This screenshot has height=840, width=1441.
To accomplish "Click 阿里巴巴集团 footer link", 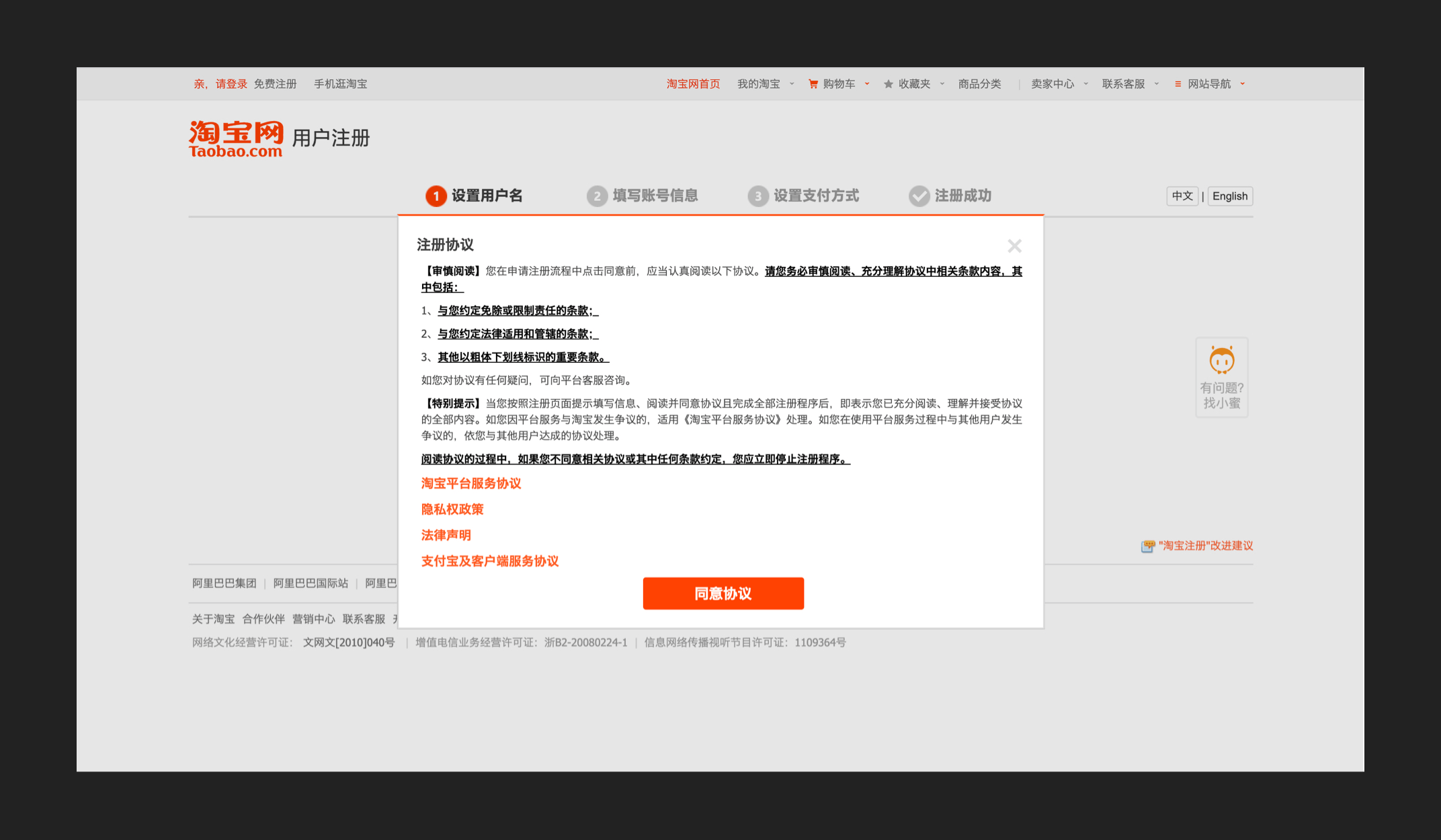I will click(x=224, y=583).
